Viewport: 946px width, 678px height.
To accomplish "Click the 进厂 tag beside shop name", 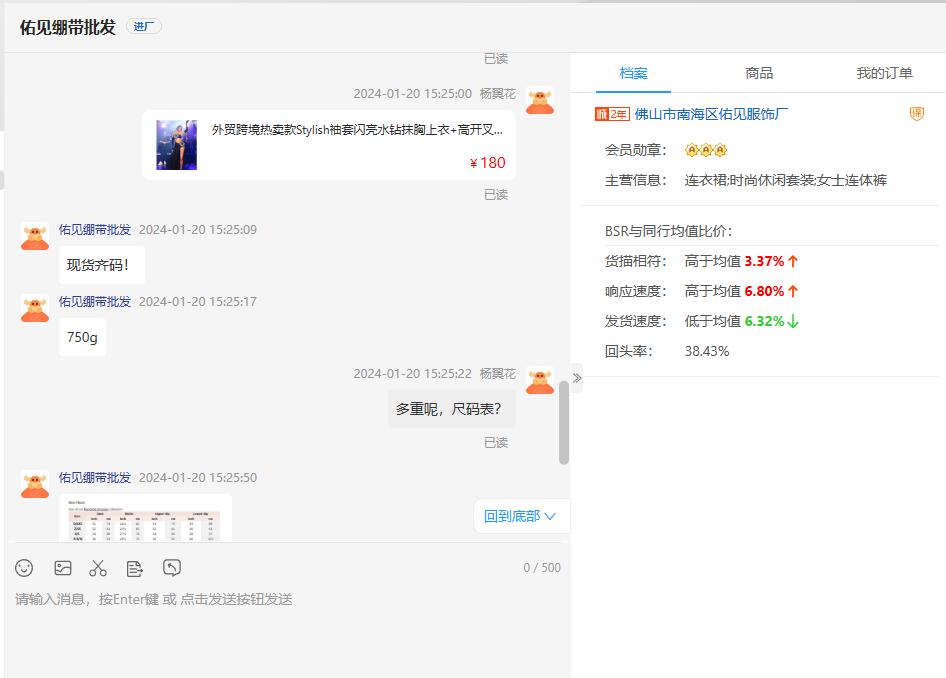I will (143, 26).
